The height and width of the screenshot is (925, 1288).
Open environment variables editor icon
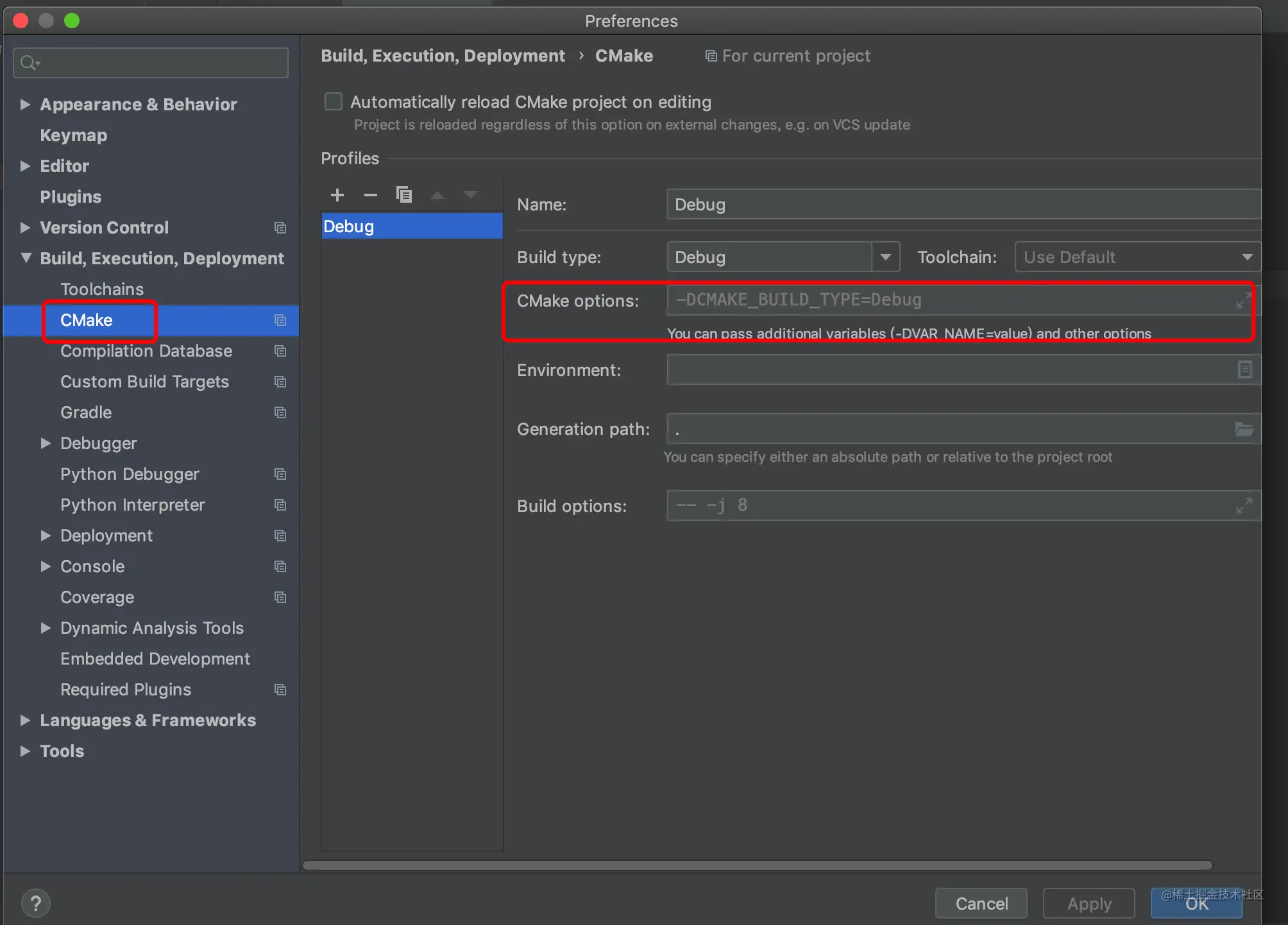point(1244,369)
